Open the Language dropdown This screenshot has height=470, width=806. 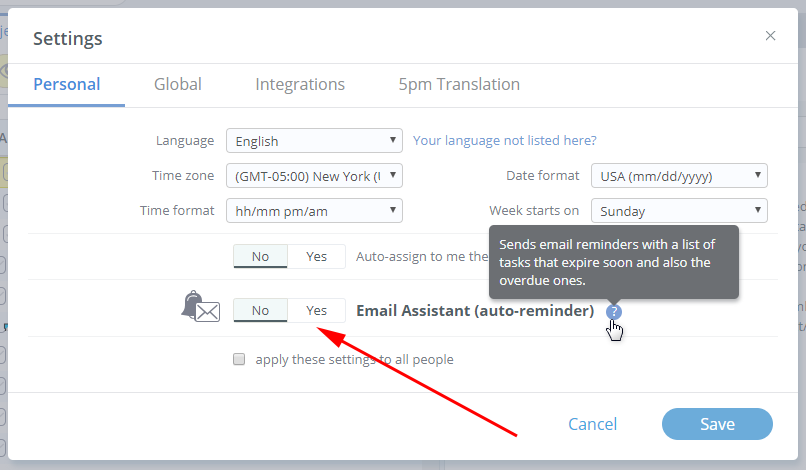(314, 141)
